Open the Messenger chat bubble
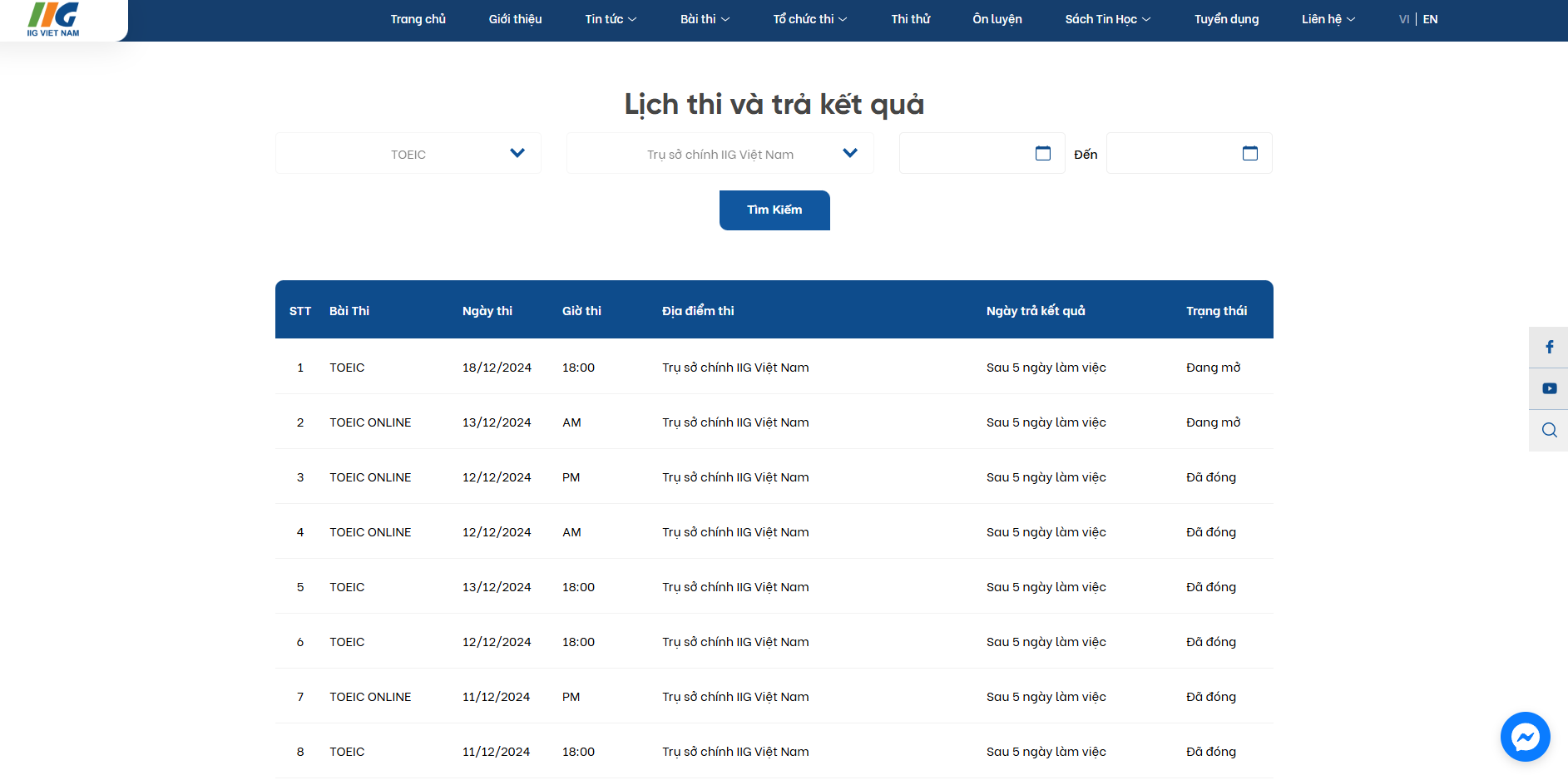1568x780 pixels. tap(1525, 737)
